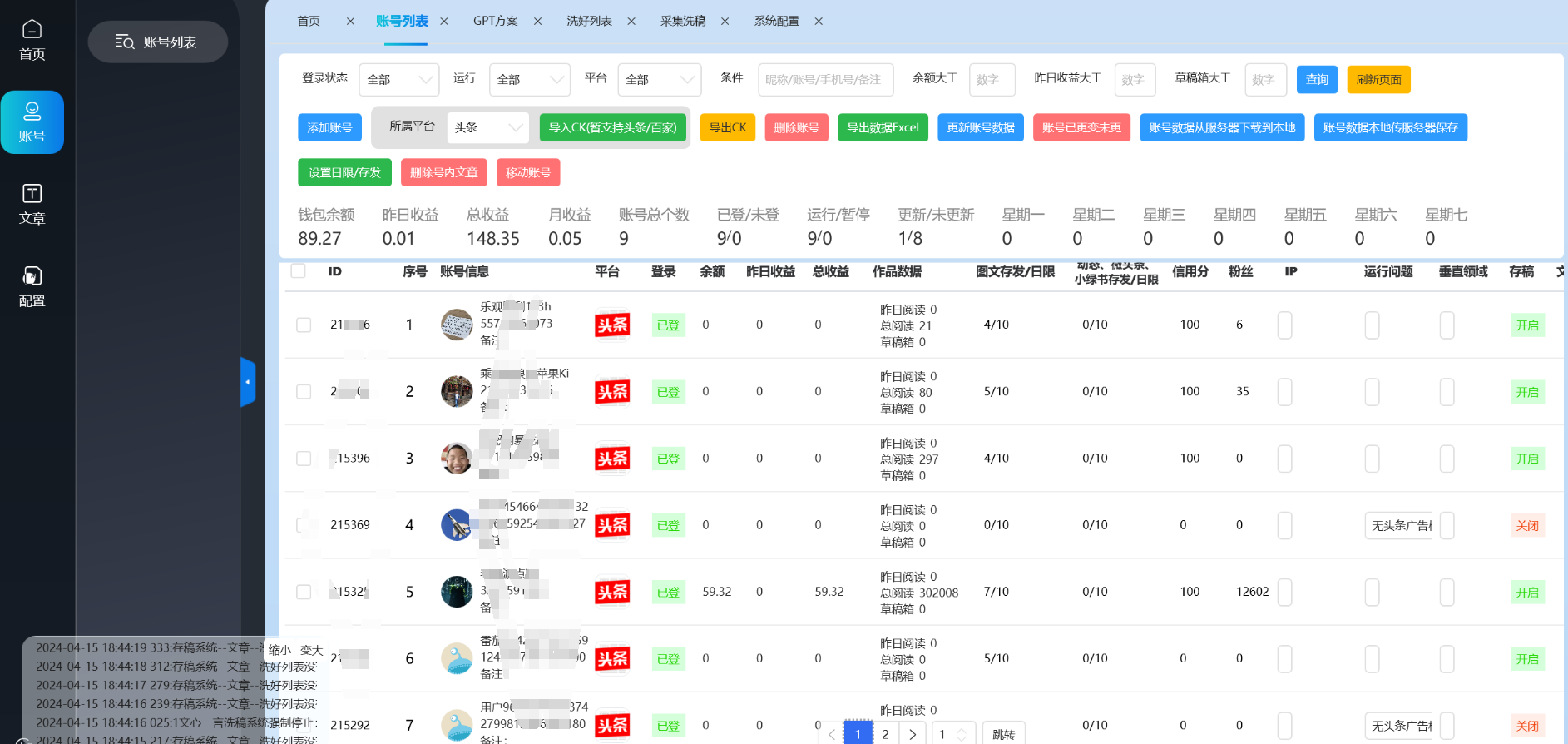Open the 运行 status dropdown
This screenshot has height=744, width=1568.
(x=529, y=80)
